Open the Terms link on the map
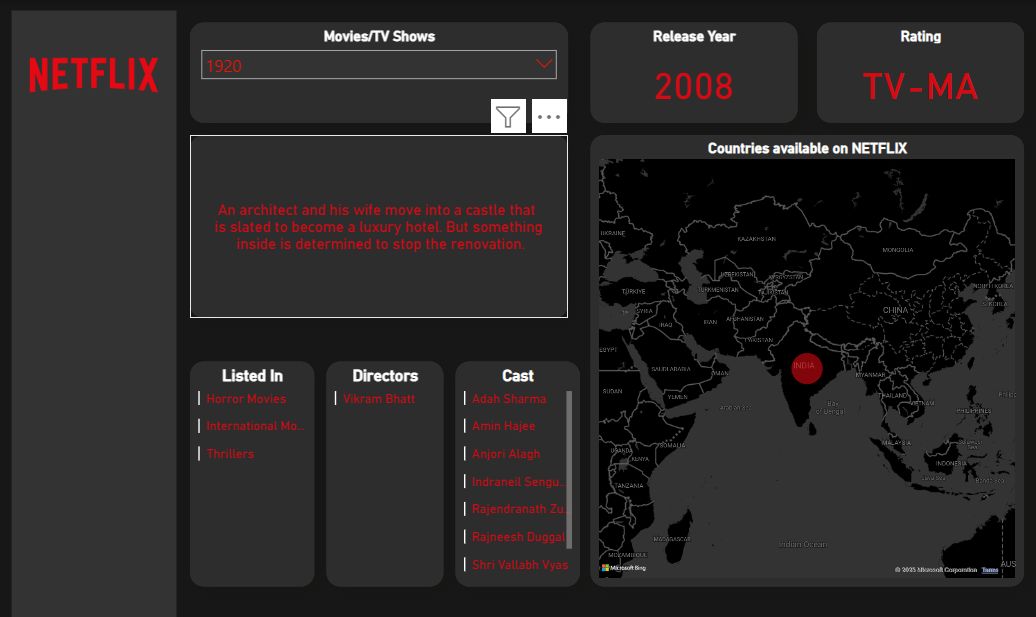 (x=990, y=569)
